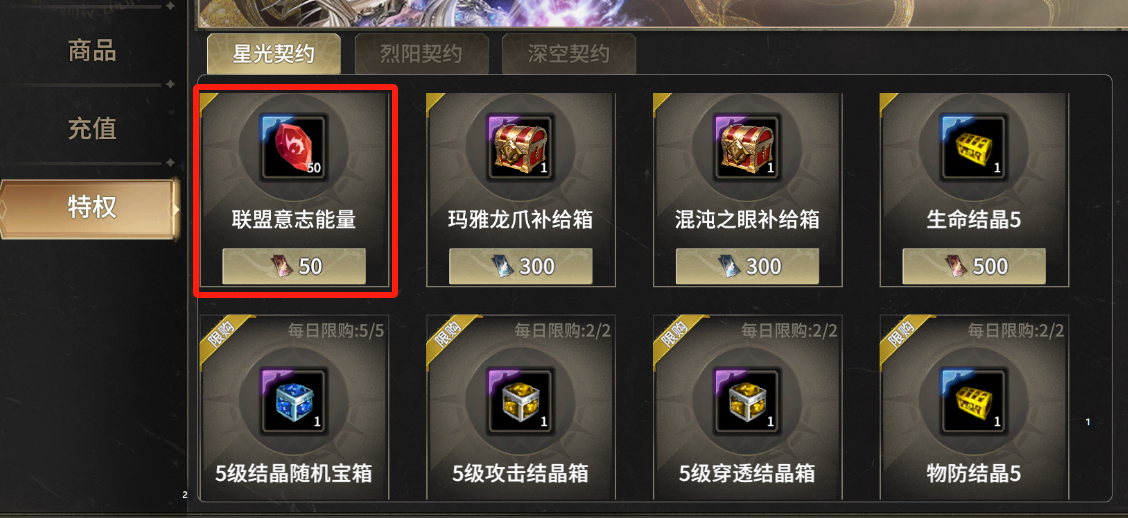Click the 5级穿透结晶箱 item icon
This screenshot has height=518, width=1128.
(747, 401)
